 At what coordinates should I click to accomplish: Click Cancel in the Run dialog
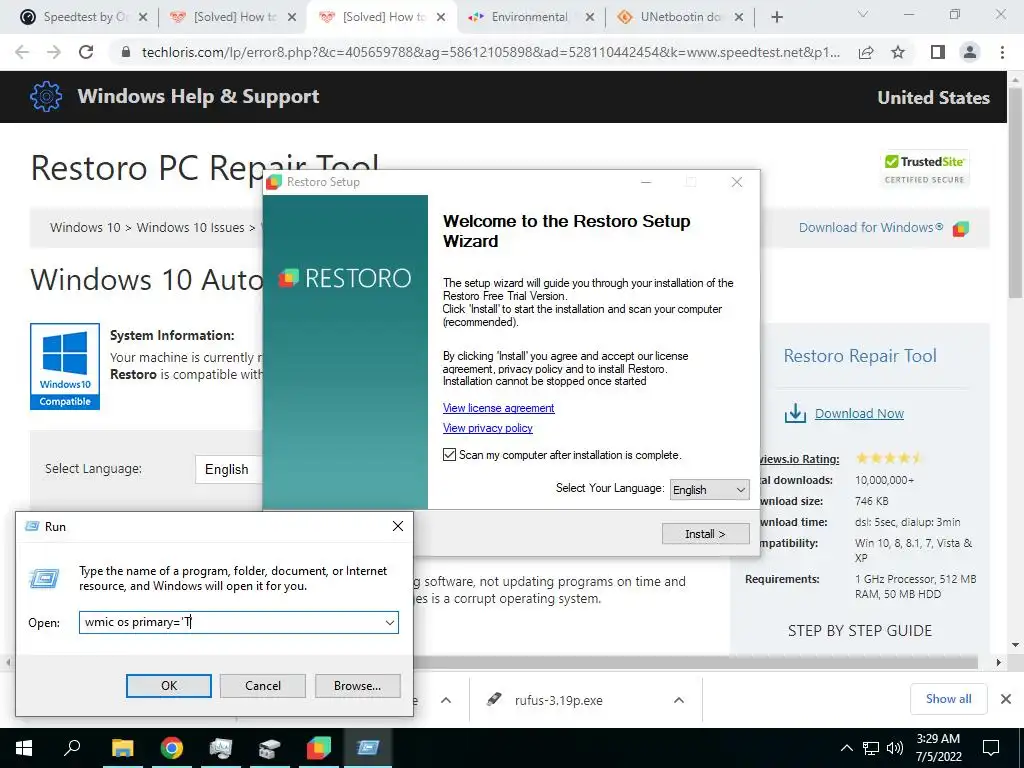point(263,686)
